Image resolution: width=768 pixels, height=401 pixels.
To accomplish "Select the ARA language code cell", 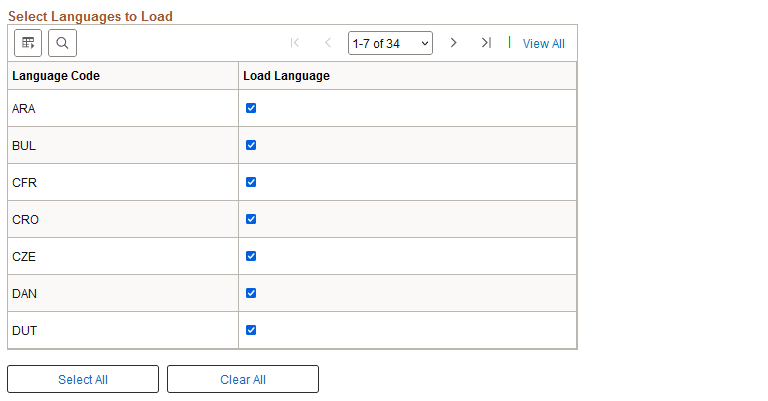I will (24, 108).
